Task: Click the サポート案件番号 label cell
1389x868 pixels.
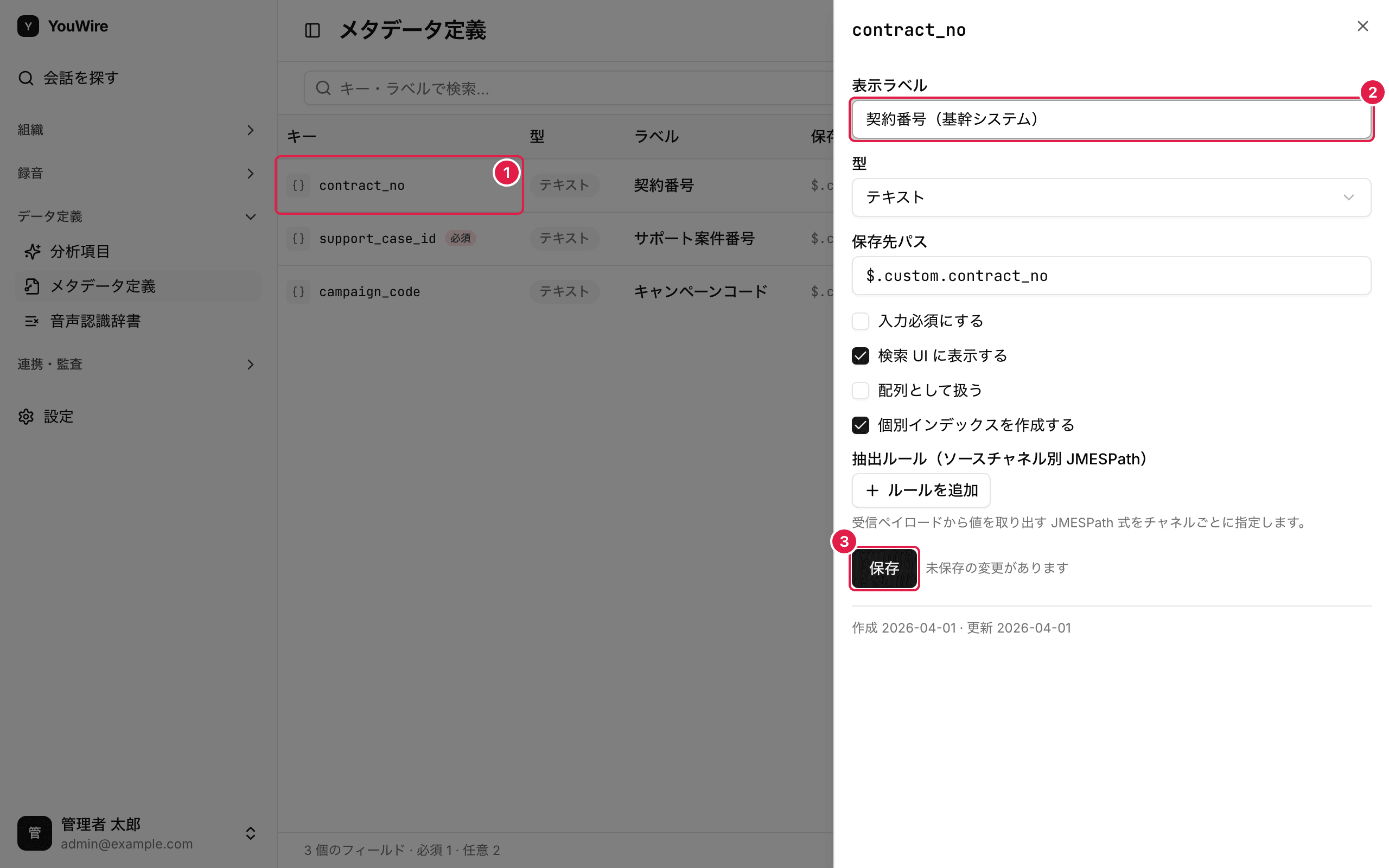Action: (694, 238)
